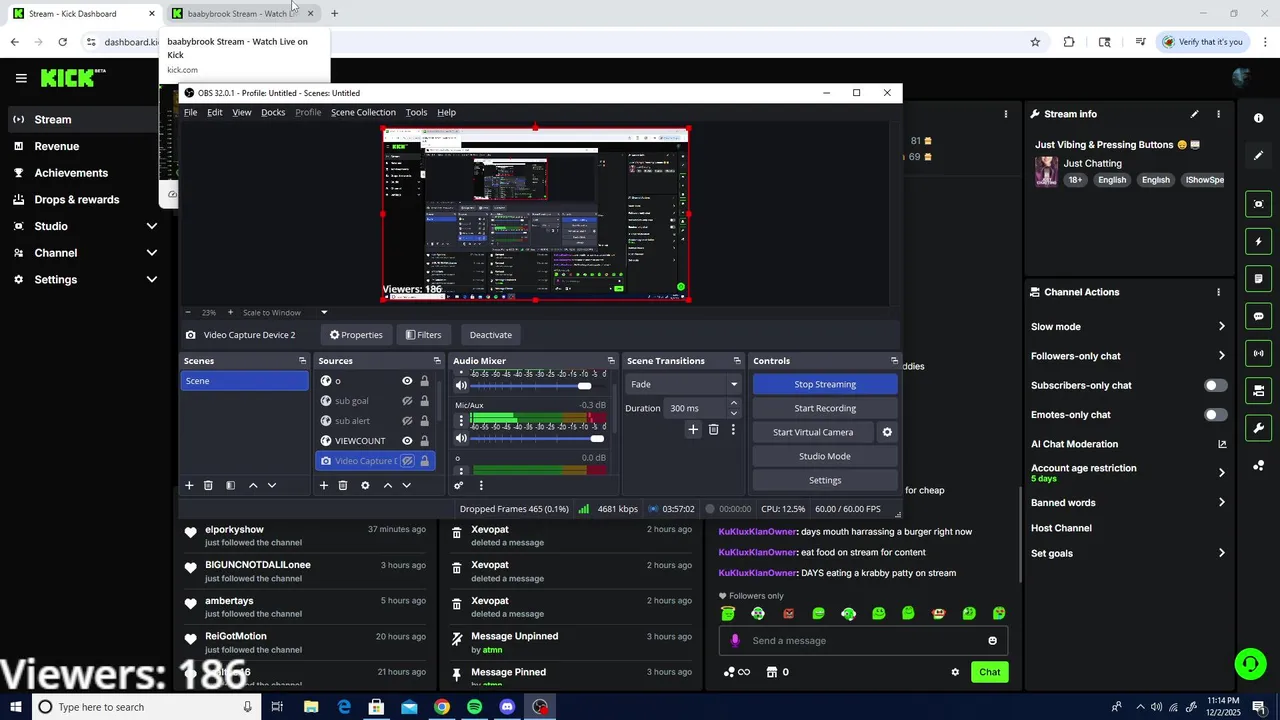The height and width of the screenshot is (720, 1280).
Task: Open OBS Tools menu
Action: click(x=416, y=112)
